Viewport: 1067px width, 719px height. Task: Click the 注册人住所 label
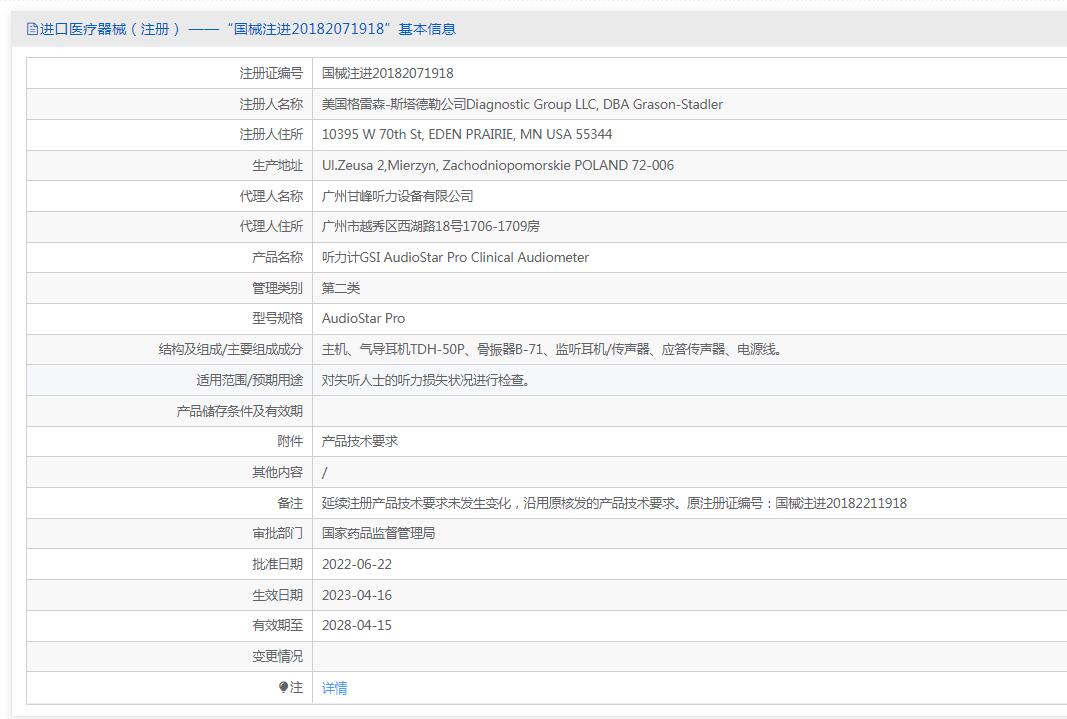click(x=271, y=134)
